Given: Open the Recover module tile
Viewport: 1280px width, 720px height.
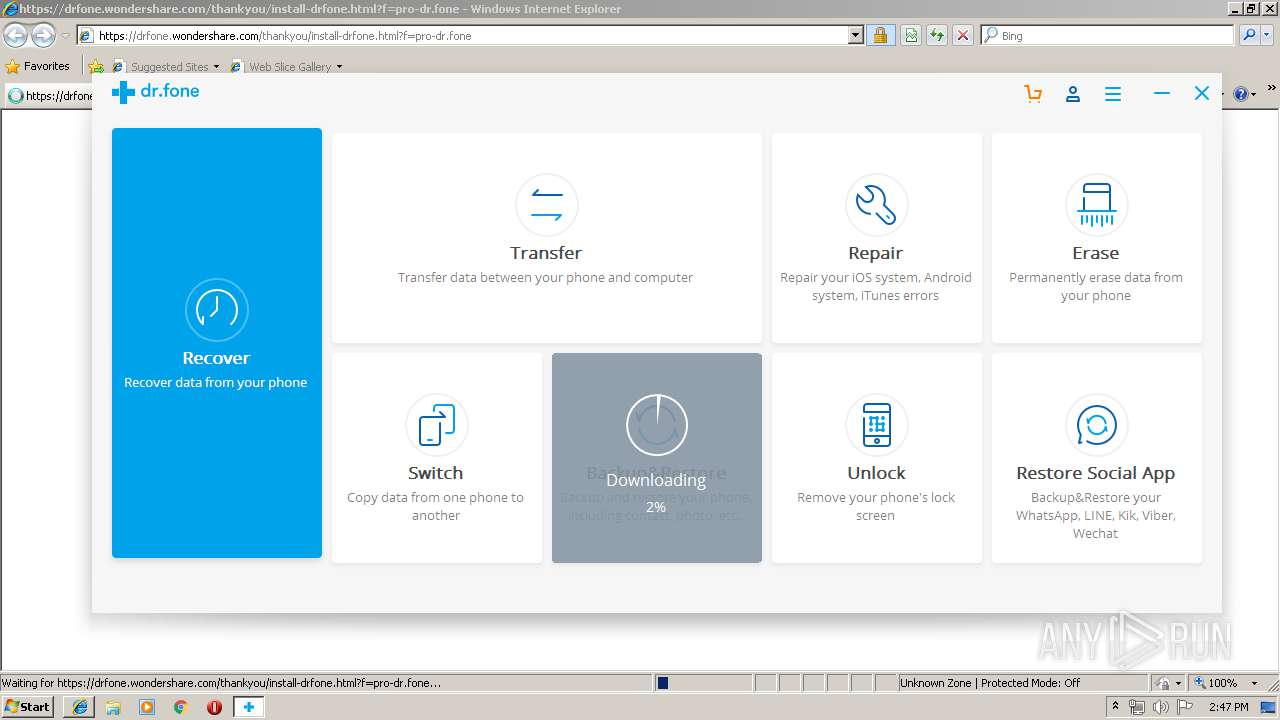Looking at the screenshot, I should [x=217, y=343].
